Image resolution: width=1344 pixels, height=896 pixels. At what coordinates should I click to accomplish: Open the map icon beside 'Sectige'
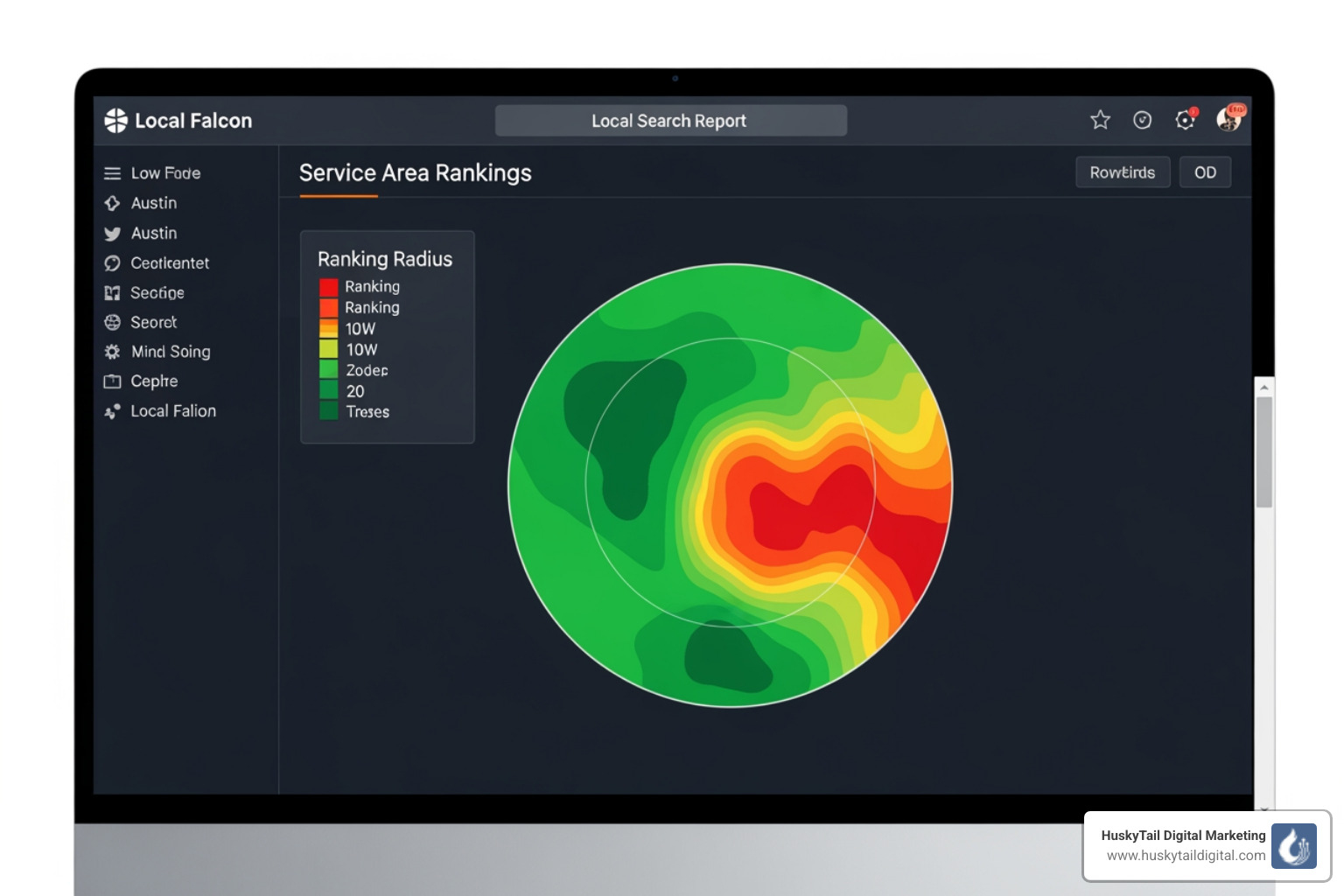[112, 292]
